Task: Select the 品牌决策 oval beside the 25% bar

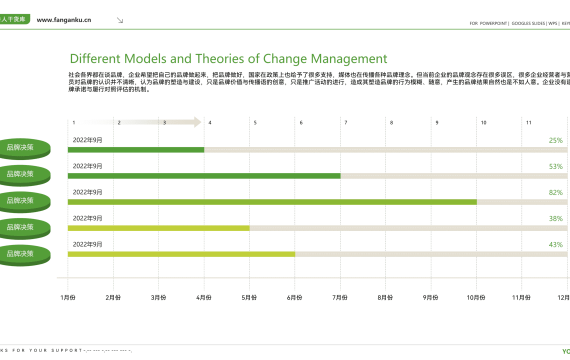Action: pyautogui.click(x=24, y=149)
